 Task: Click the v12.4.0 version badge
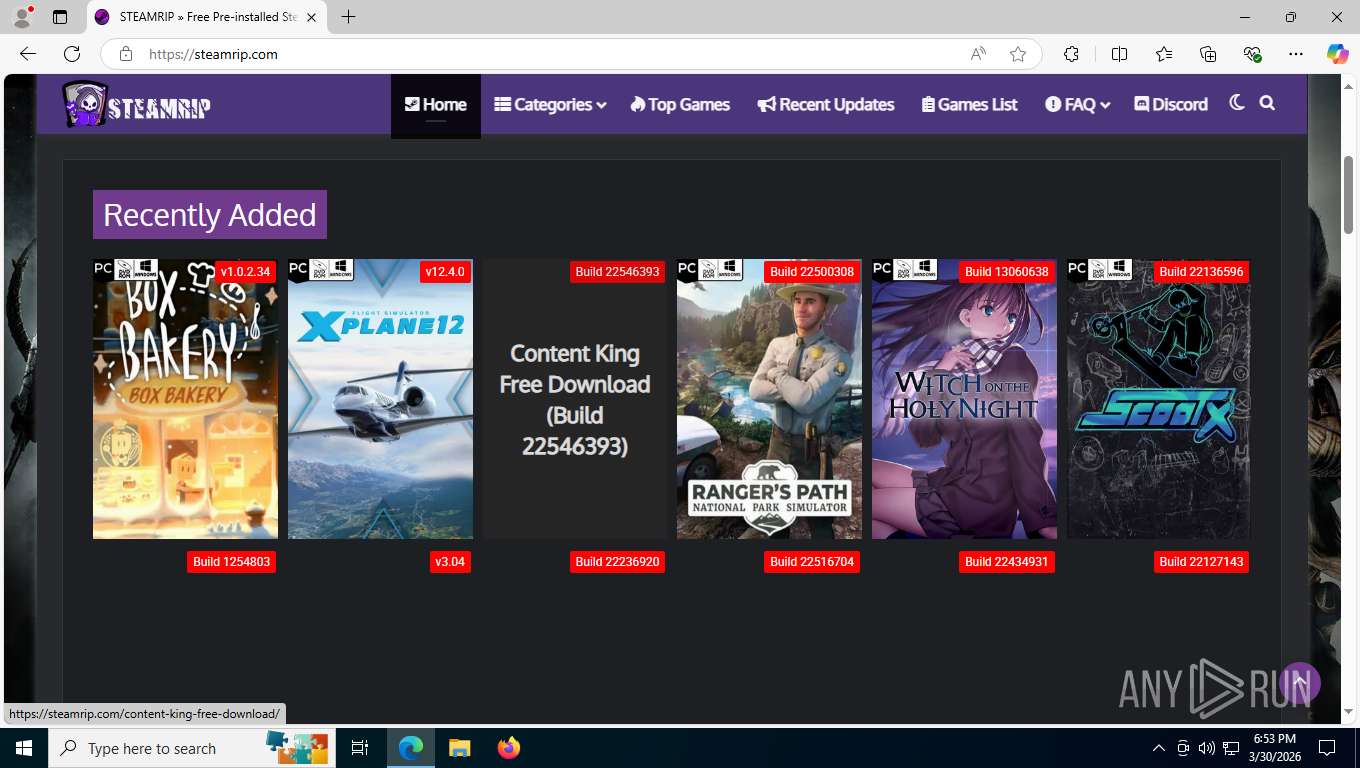point(445,272)
